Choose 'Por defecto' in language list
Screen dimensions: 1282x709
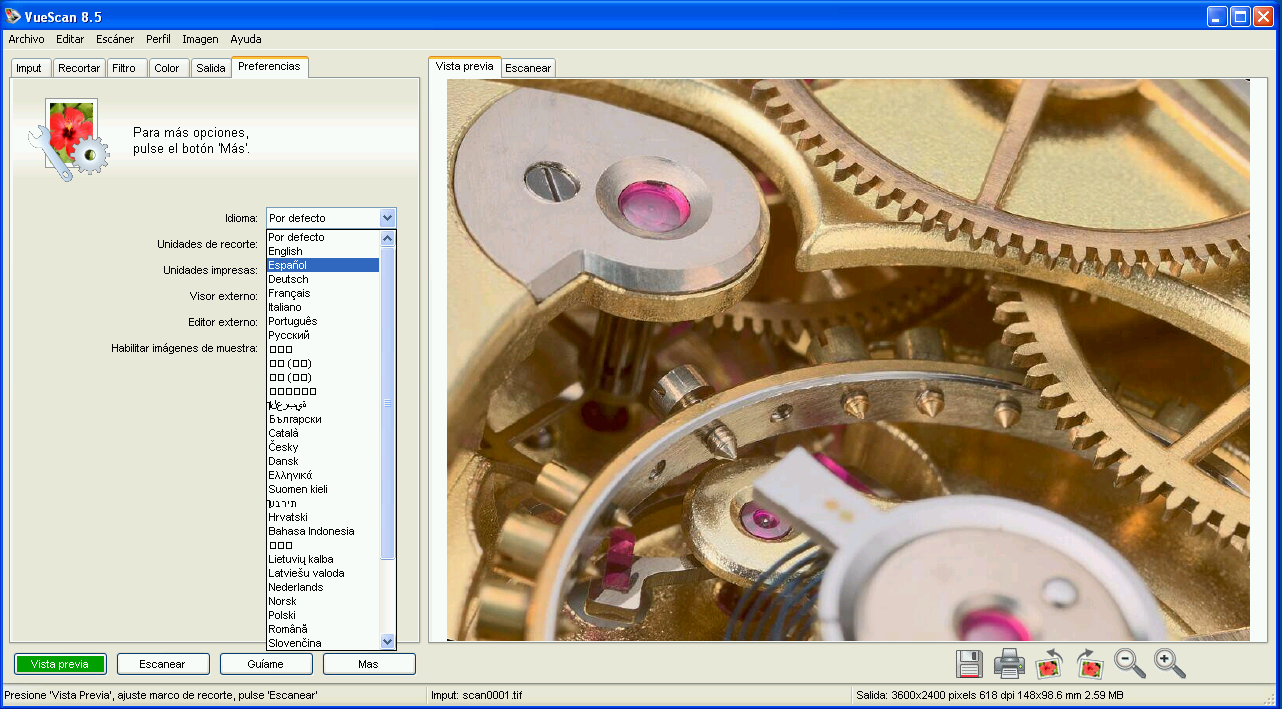click(323, 237)
